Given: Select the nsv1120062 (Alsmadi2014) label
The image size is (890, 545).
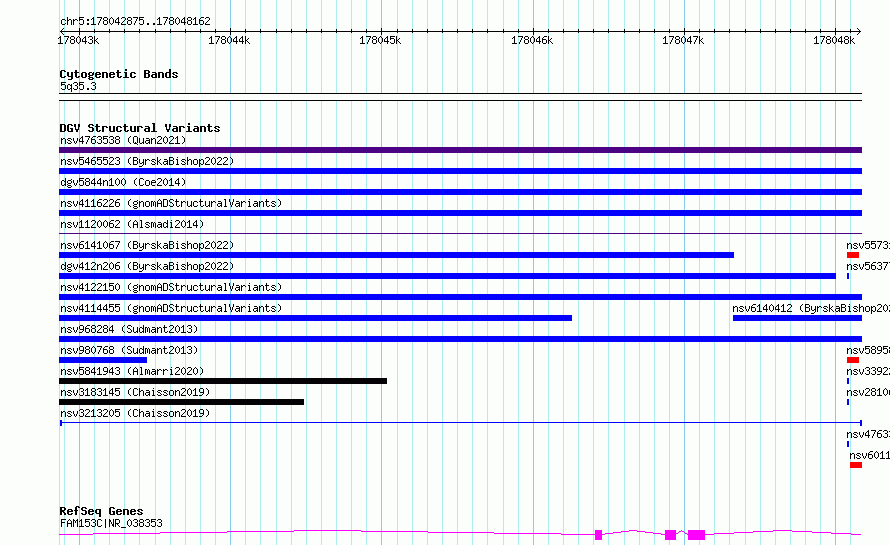Looking at the screenshot, I should [x=132, y=224].
